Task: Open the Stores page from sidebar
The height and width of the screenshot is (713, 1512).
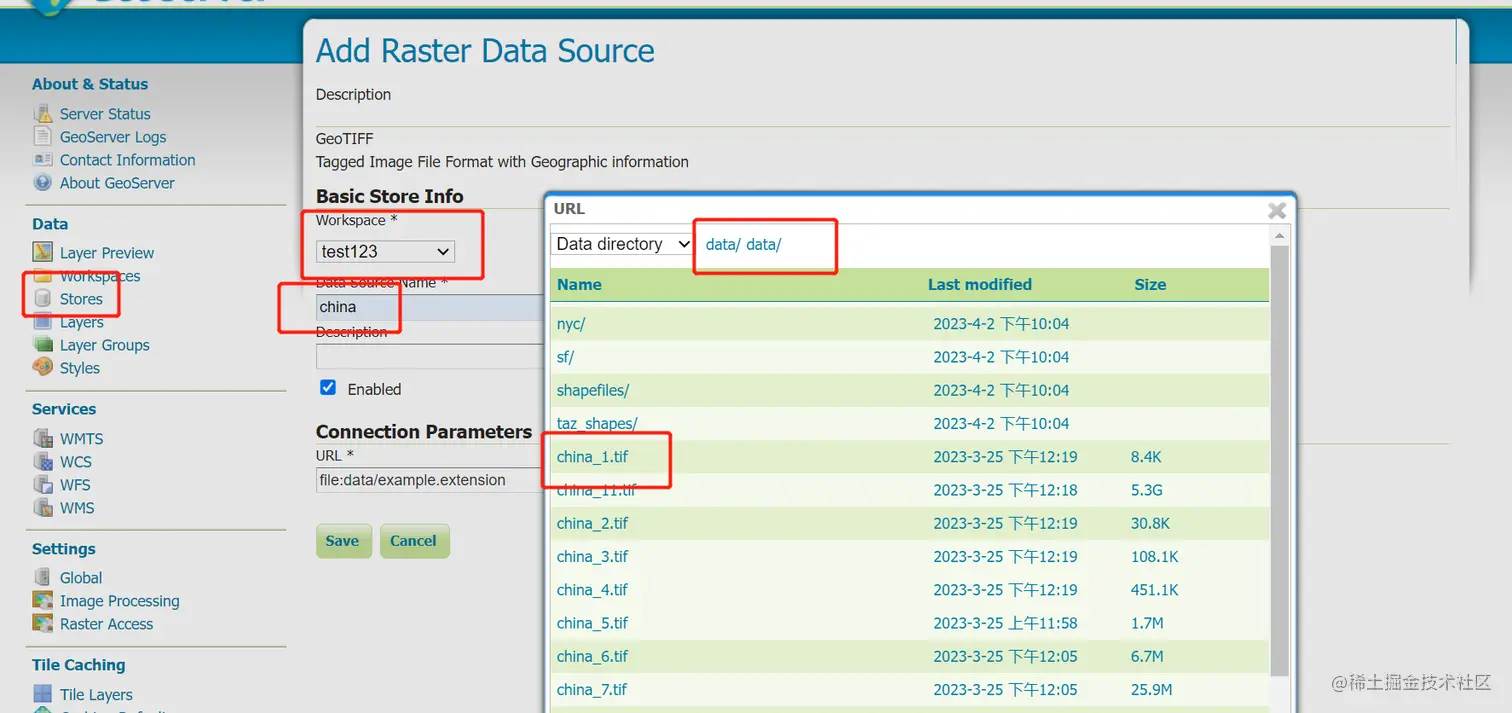Action: click(x=81, y=299)
